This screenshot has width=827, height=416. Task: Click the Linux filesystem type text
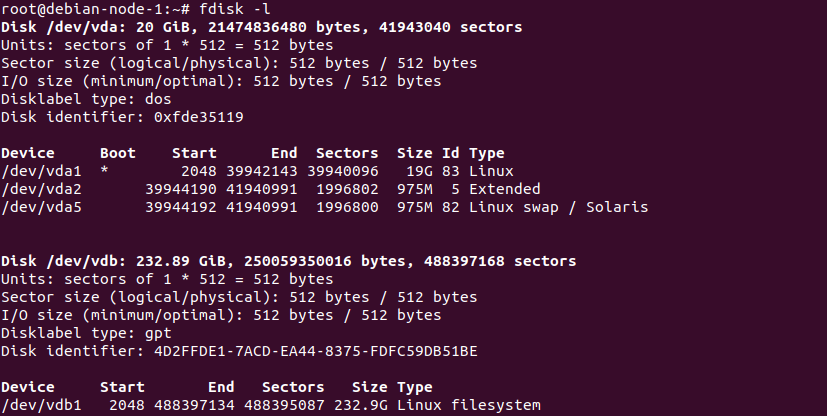(x=468, y=405)
